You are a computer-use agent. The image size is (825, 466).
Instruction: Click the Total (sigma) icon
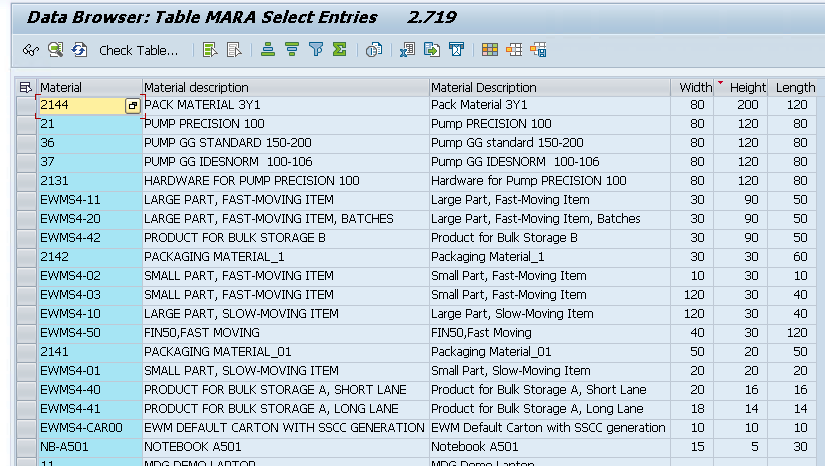pos(340,50)
